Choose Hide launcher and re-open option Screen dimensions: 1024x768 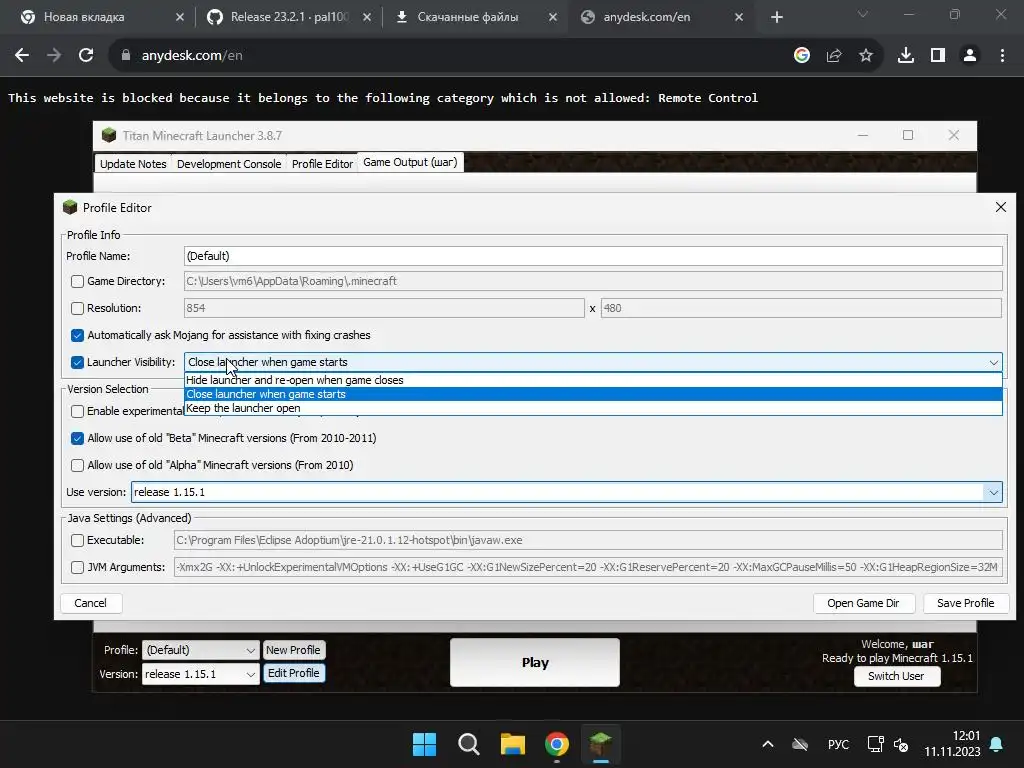point(593,380)
